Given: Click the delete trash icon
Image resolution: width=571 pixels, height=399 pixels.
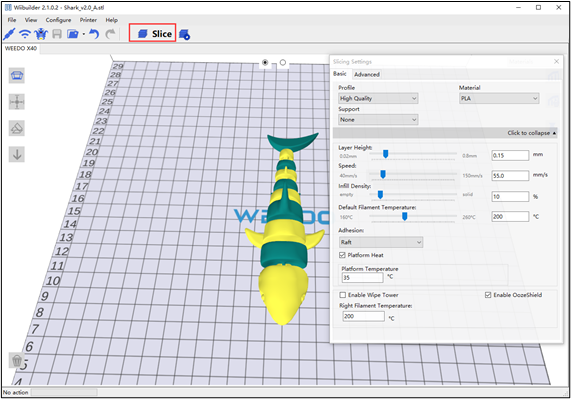Looking at the screenshot, I should pos(17,360).
